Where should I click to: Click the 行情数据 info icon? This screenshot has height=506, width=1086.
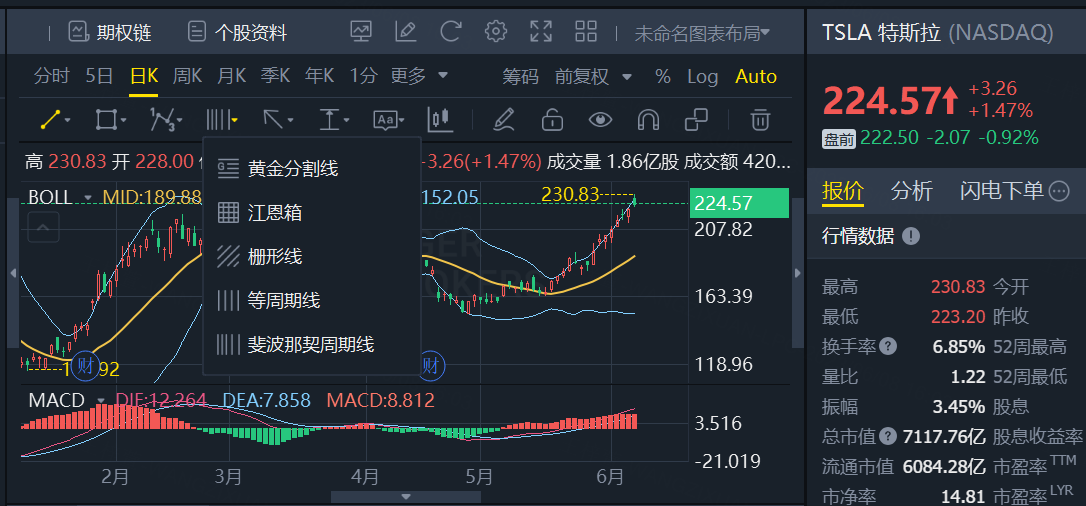tap(911, 237)
